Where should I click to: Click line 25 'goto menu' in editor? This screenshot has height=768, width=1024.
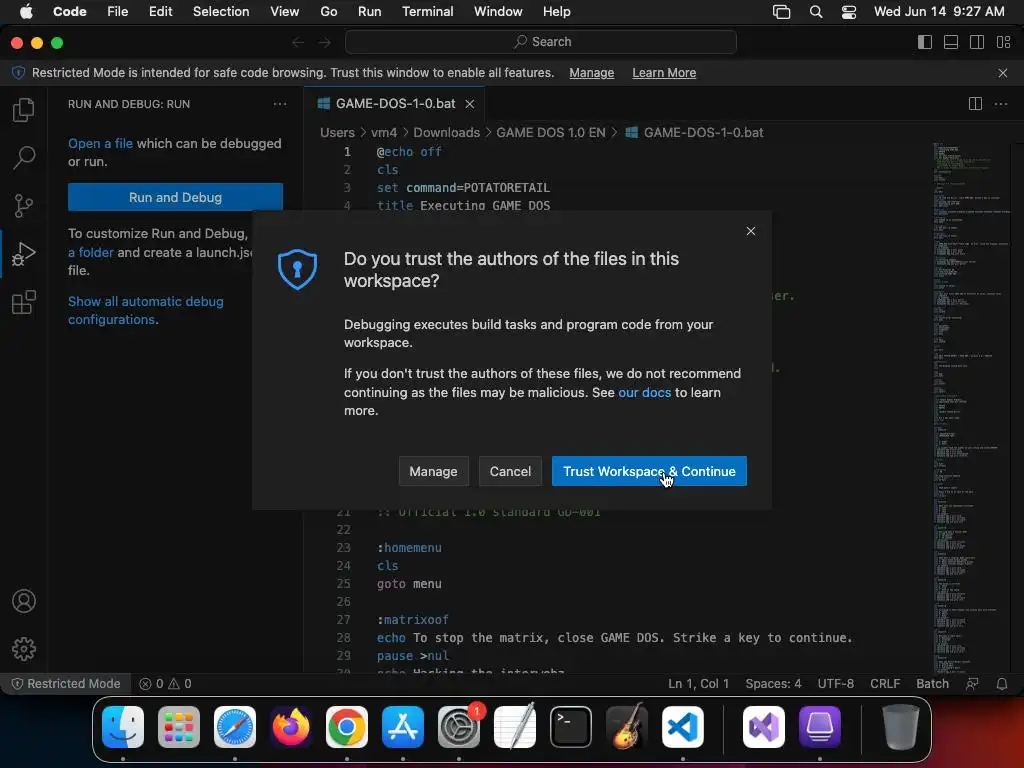409,584
